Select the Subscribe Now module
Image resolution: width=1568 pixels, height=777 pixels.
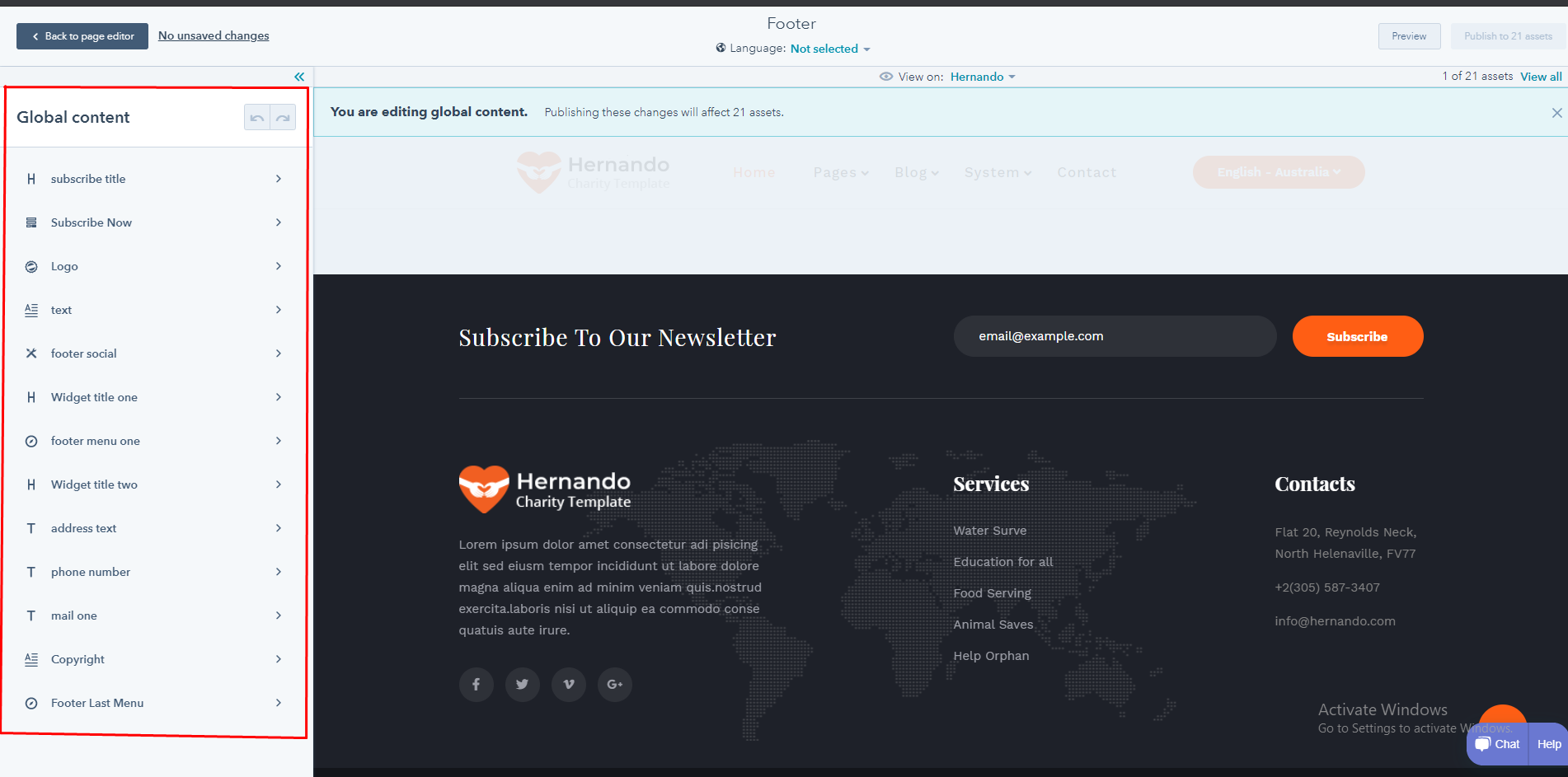[155, 222]
